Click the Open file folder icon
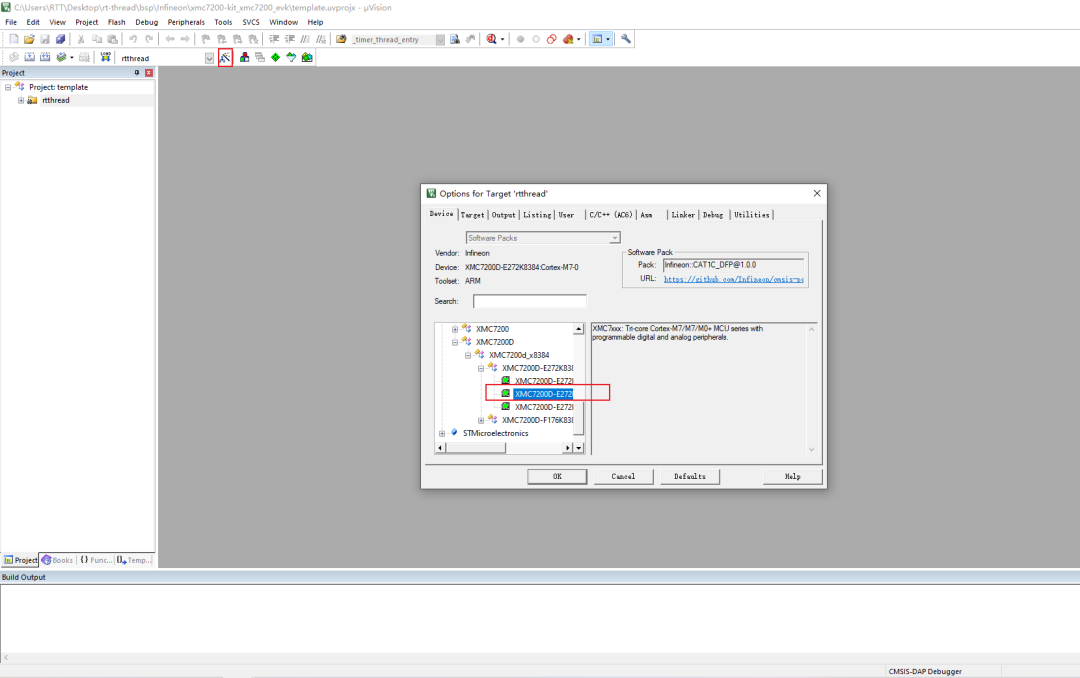This screenshot has height=678, width=1080. coord(29,39)
